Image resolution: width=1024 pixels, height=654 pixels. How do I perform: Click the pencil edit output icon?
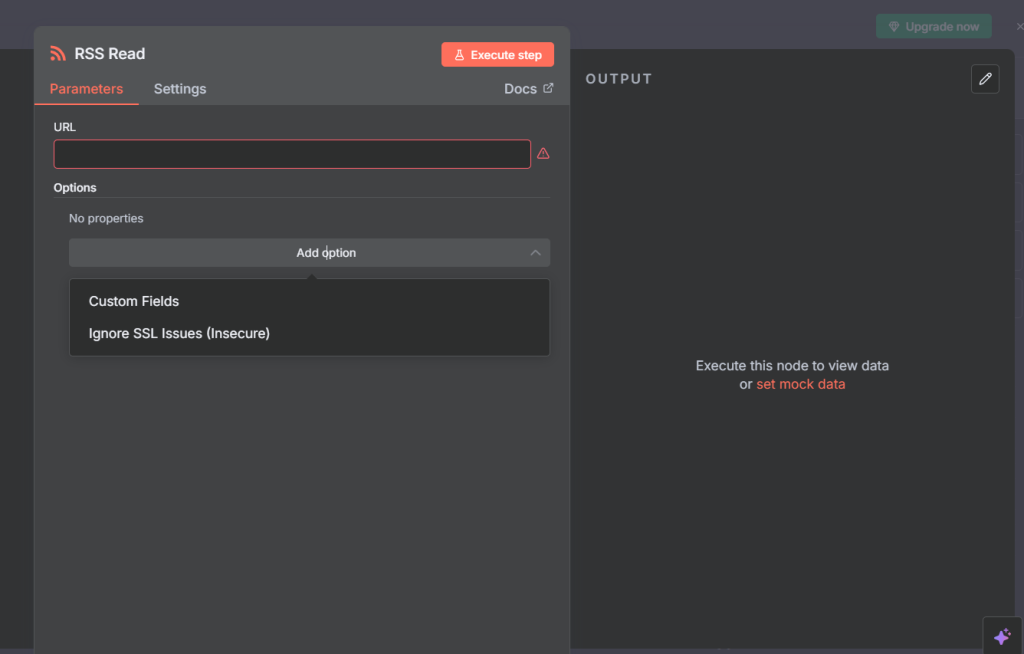coord(985,79)
